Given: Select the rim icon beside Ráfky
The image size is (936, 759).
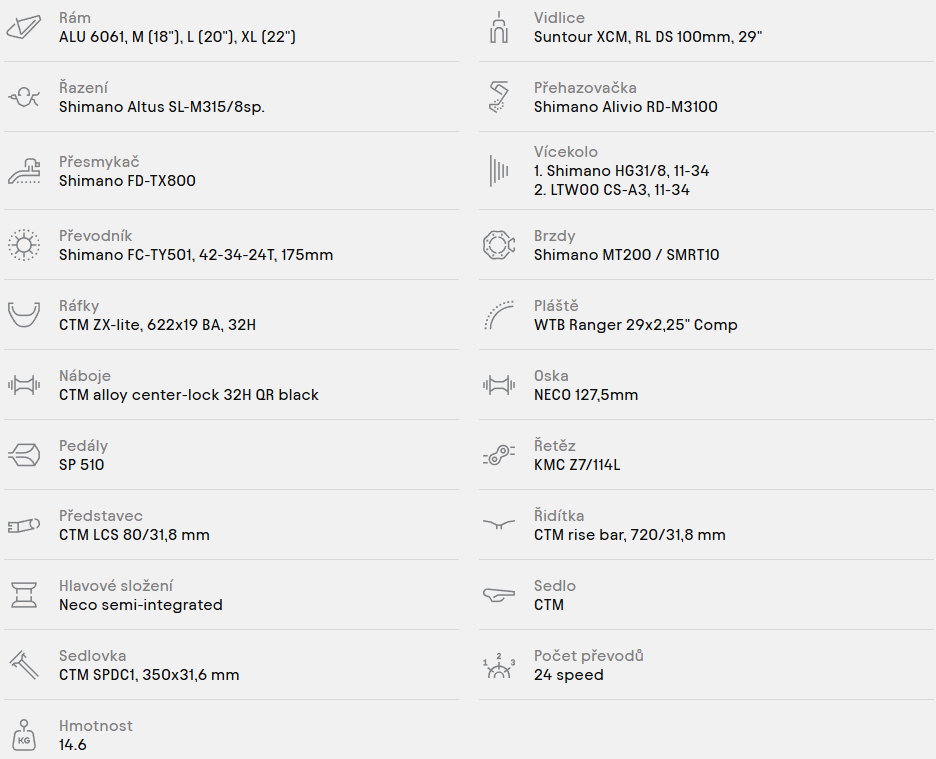Looking at the screenshot, I should 24,315.
